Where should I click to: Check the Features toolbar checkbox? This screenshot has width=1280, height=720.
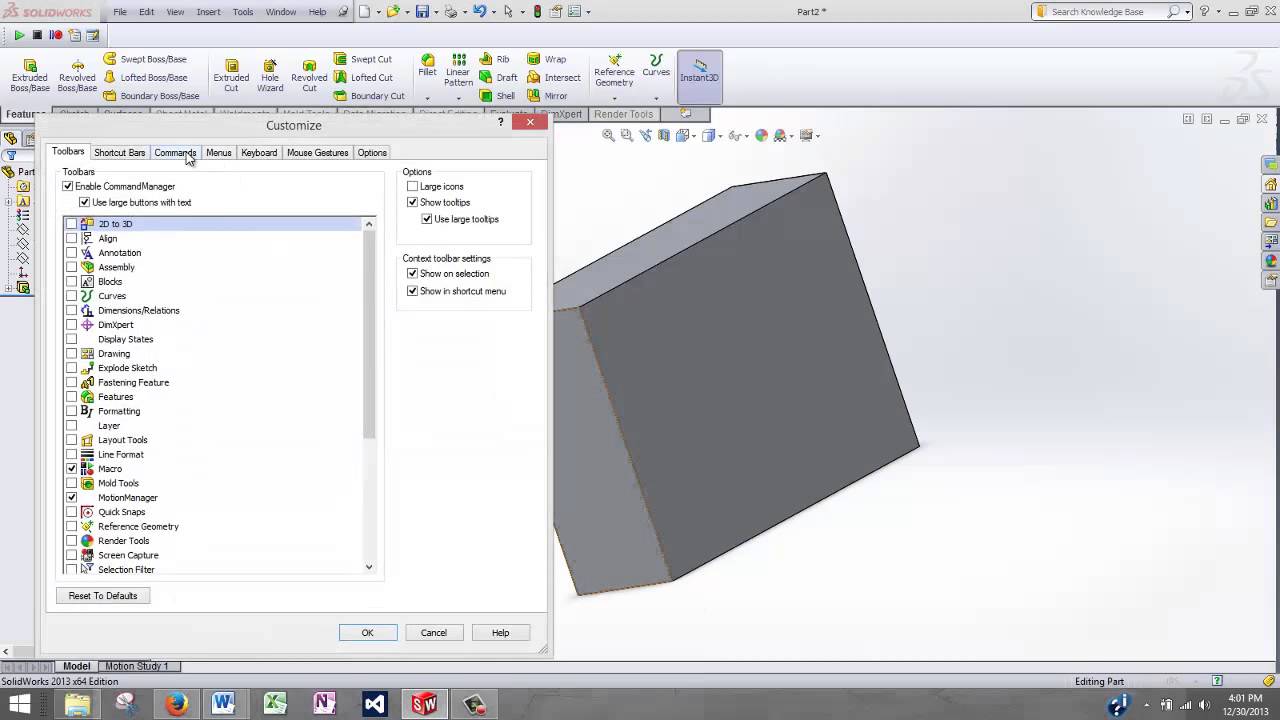(72, 397)
